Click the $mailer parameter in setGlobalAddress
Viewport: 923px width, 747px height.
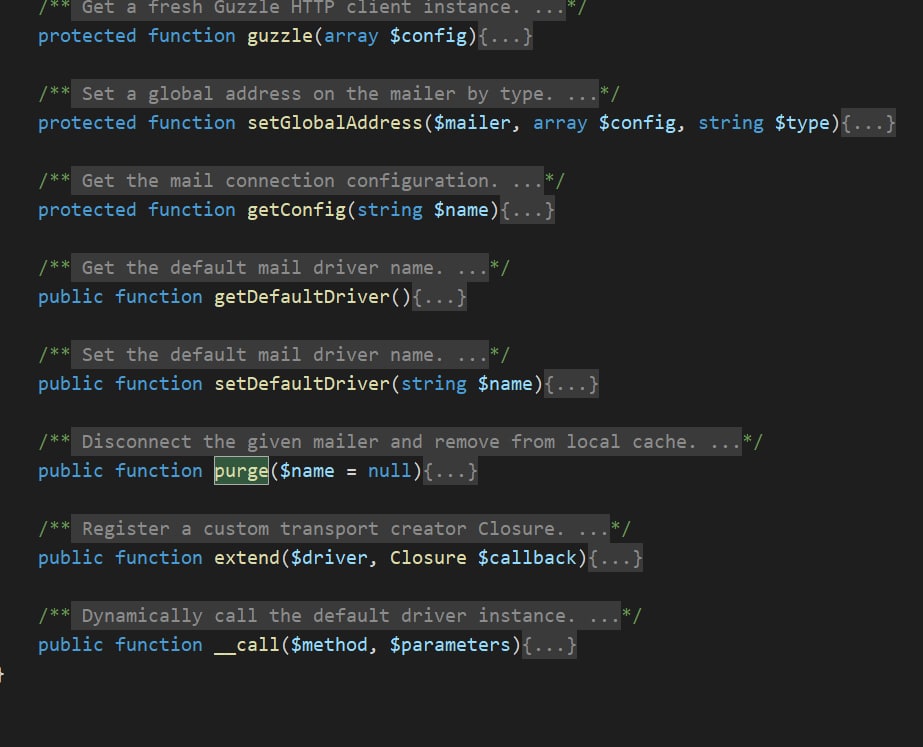[472, 123]
